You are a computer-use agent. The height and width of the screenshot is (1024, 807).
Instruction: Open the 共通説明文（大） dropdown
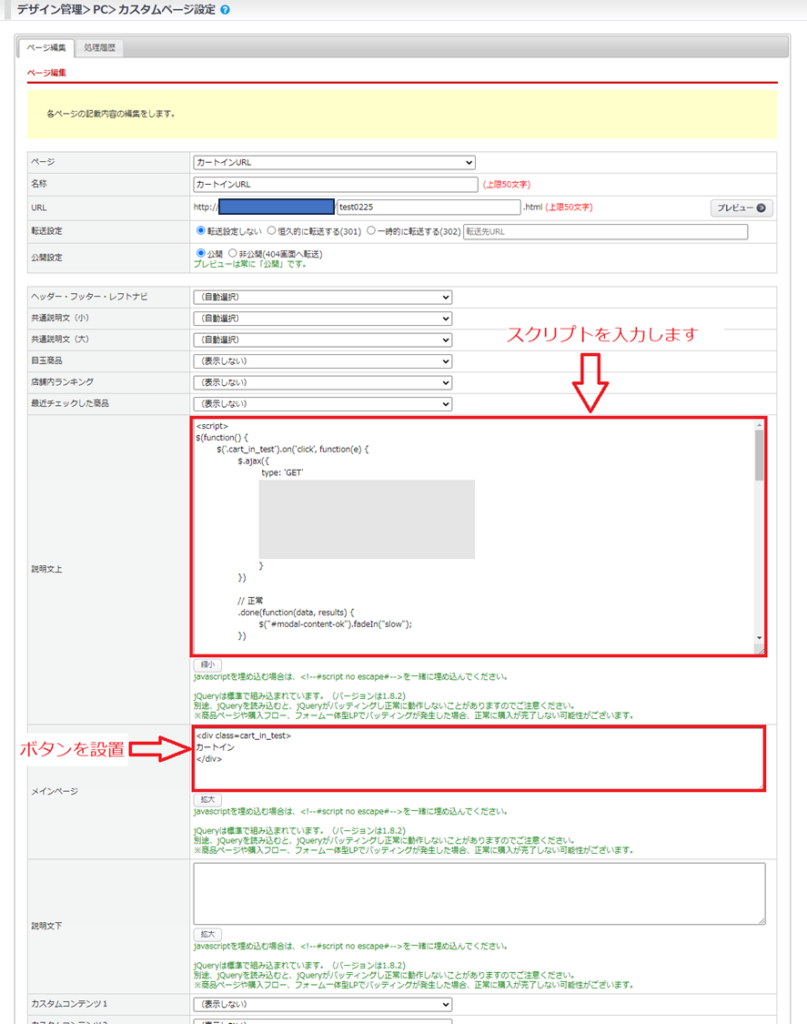pos(323,340)
